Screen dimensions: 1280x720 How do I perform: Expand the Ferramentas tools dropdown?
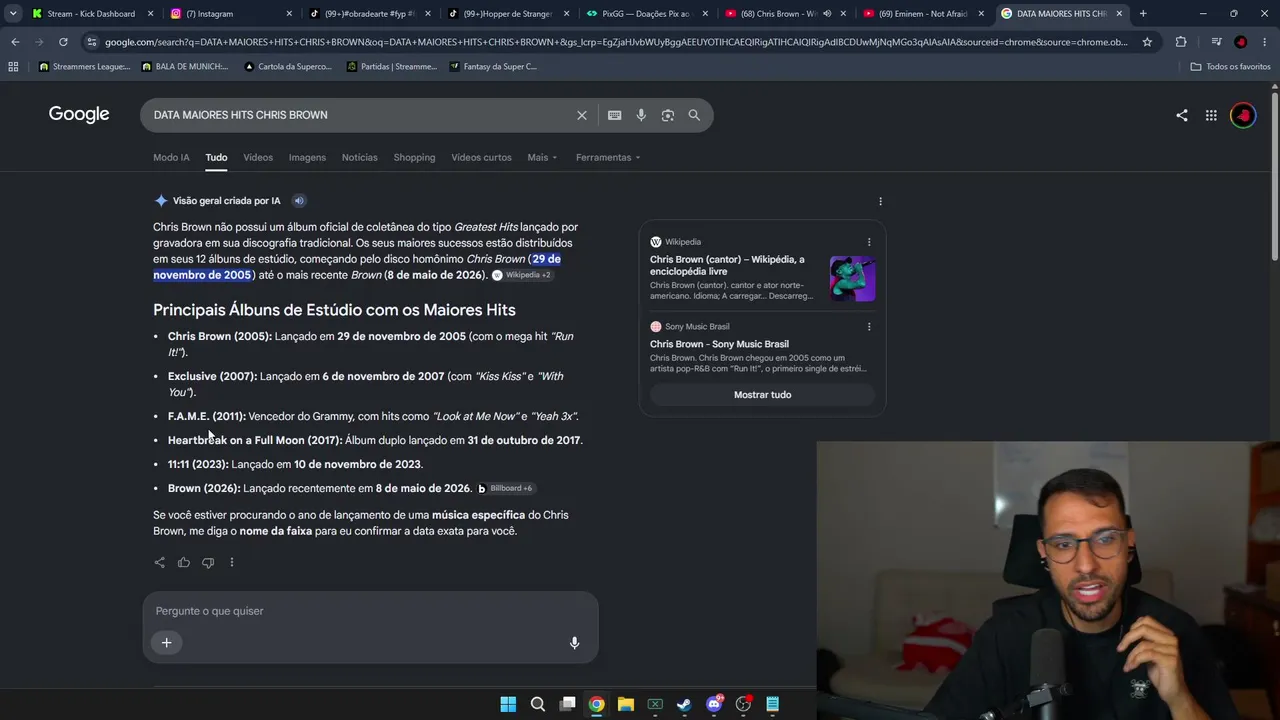[608, 157]
